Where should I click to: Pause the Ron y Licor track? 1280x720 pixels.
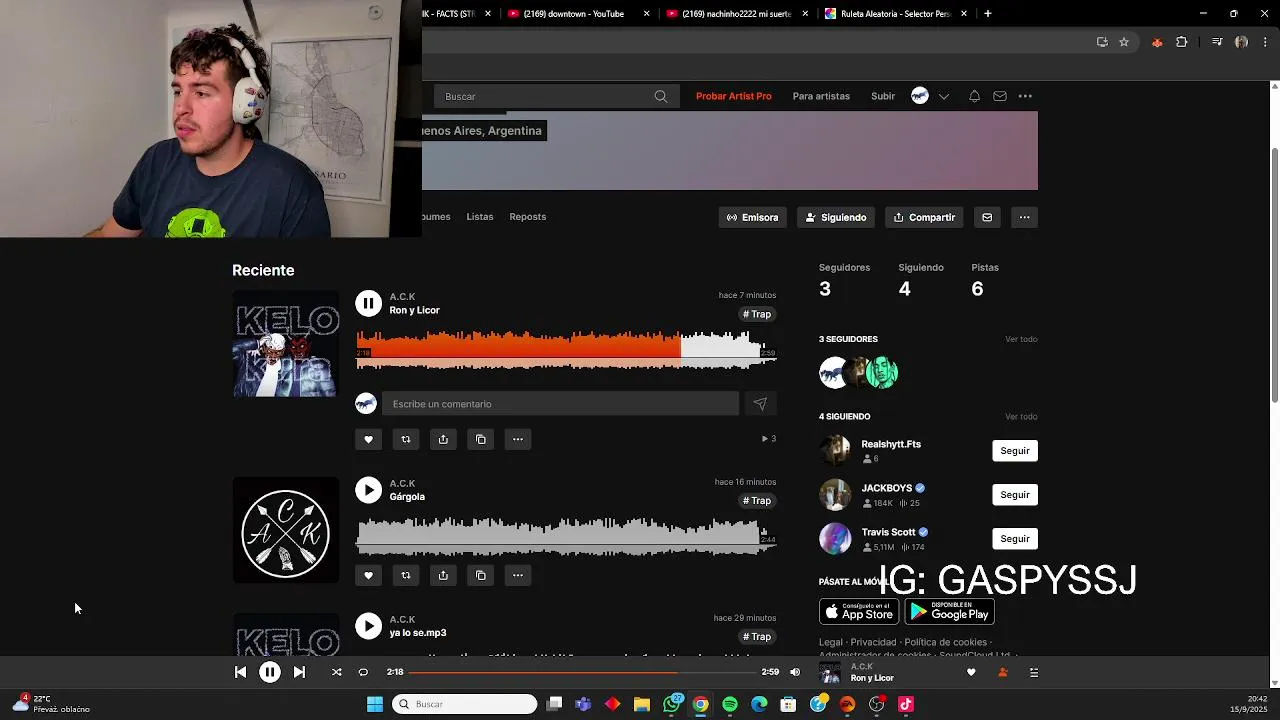pos(368,303)
